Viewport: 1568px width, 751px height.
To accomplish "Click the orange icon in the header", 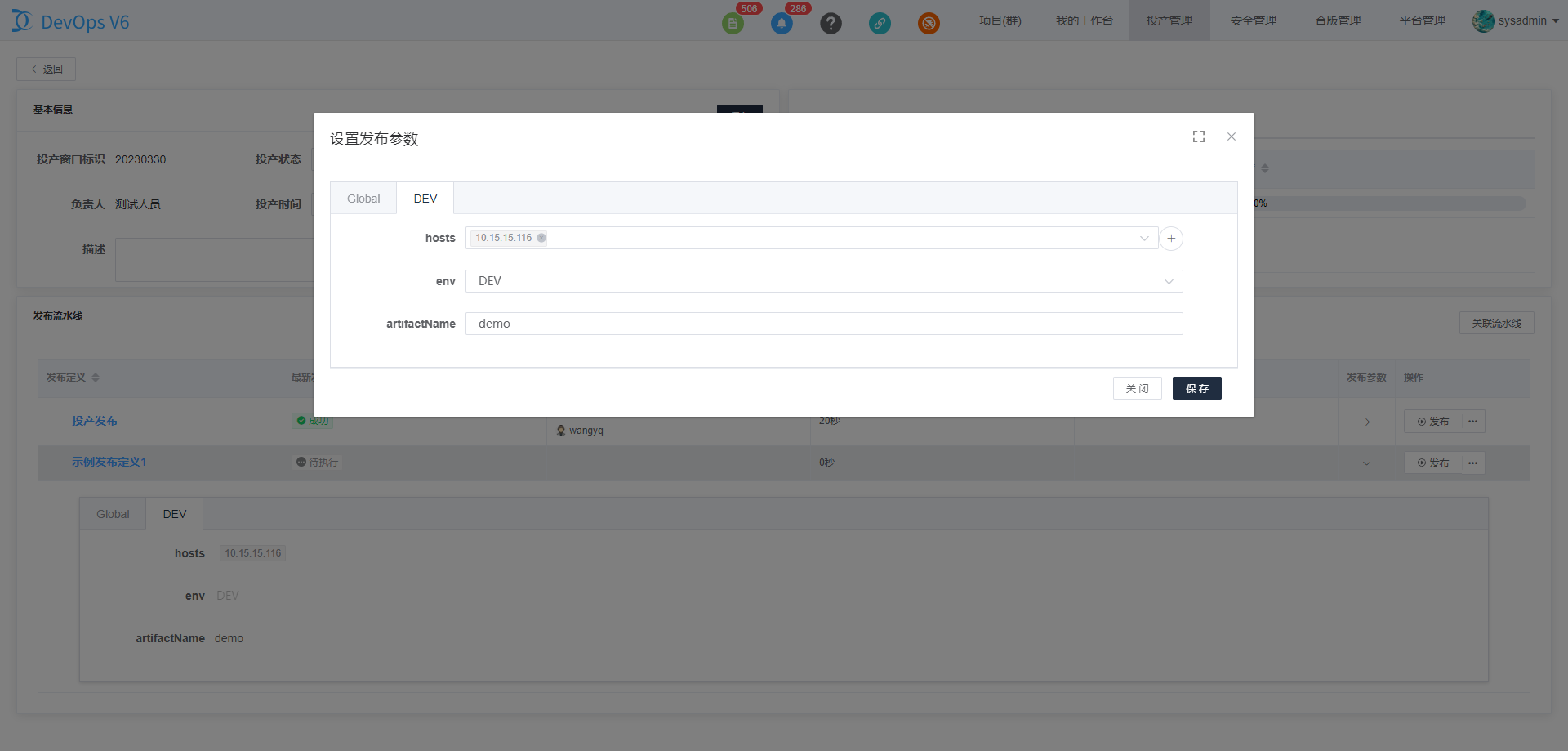I will [x=929, y=23].
